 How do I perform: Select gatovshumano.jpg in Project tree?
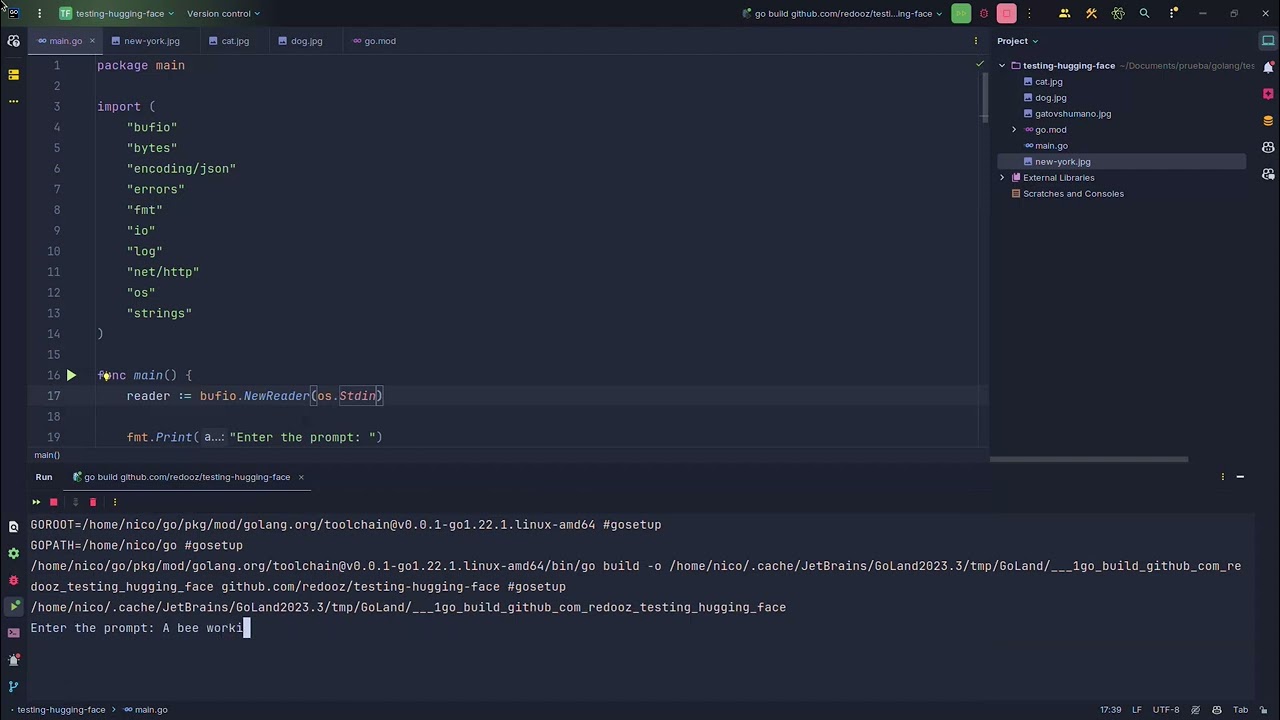click(1072, 113)
